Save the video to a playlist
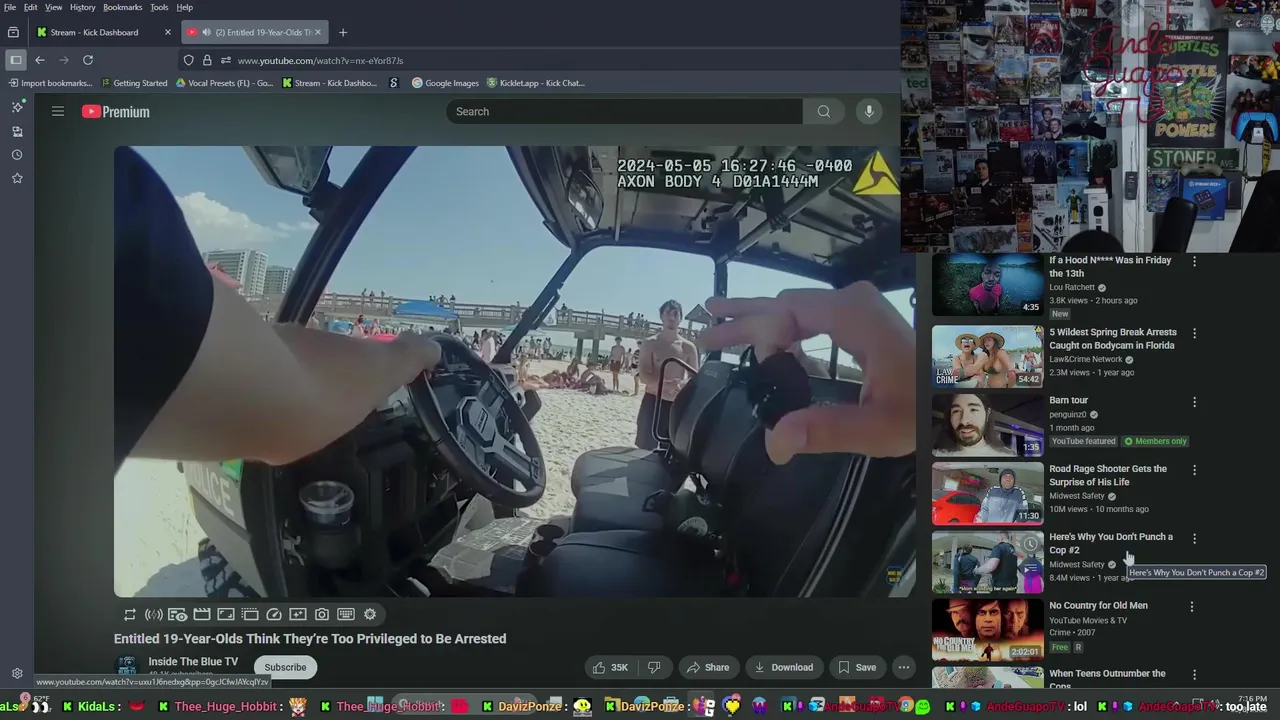Screen dimensions: 1280x720 [857, 668]
